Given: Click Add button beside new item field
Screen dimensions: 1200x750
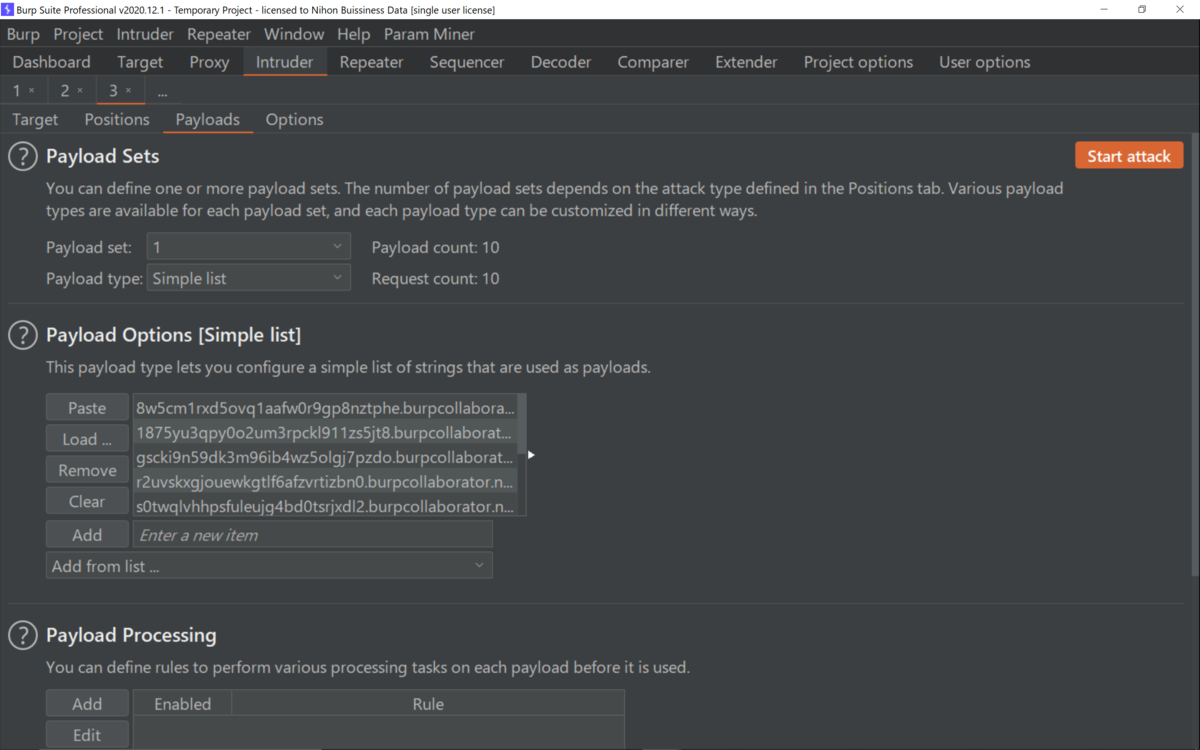Looking at the screenshot, I should (87, 535).
